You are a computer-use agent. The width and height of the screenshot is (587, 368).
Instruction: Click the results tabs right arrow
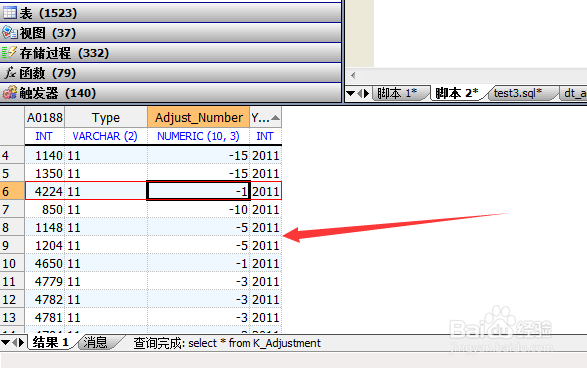(21, 342)
